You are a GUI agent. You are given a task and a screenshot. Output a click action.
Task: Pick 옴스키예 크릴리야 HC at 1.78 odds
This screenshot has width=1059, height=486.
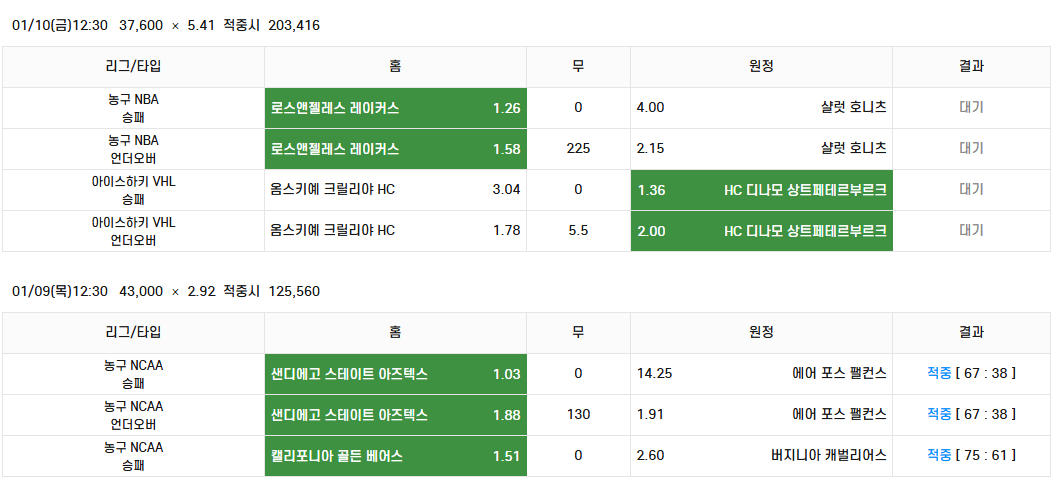(x=395, y=231)
